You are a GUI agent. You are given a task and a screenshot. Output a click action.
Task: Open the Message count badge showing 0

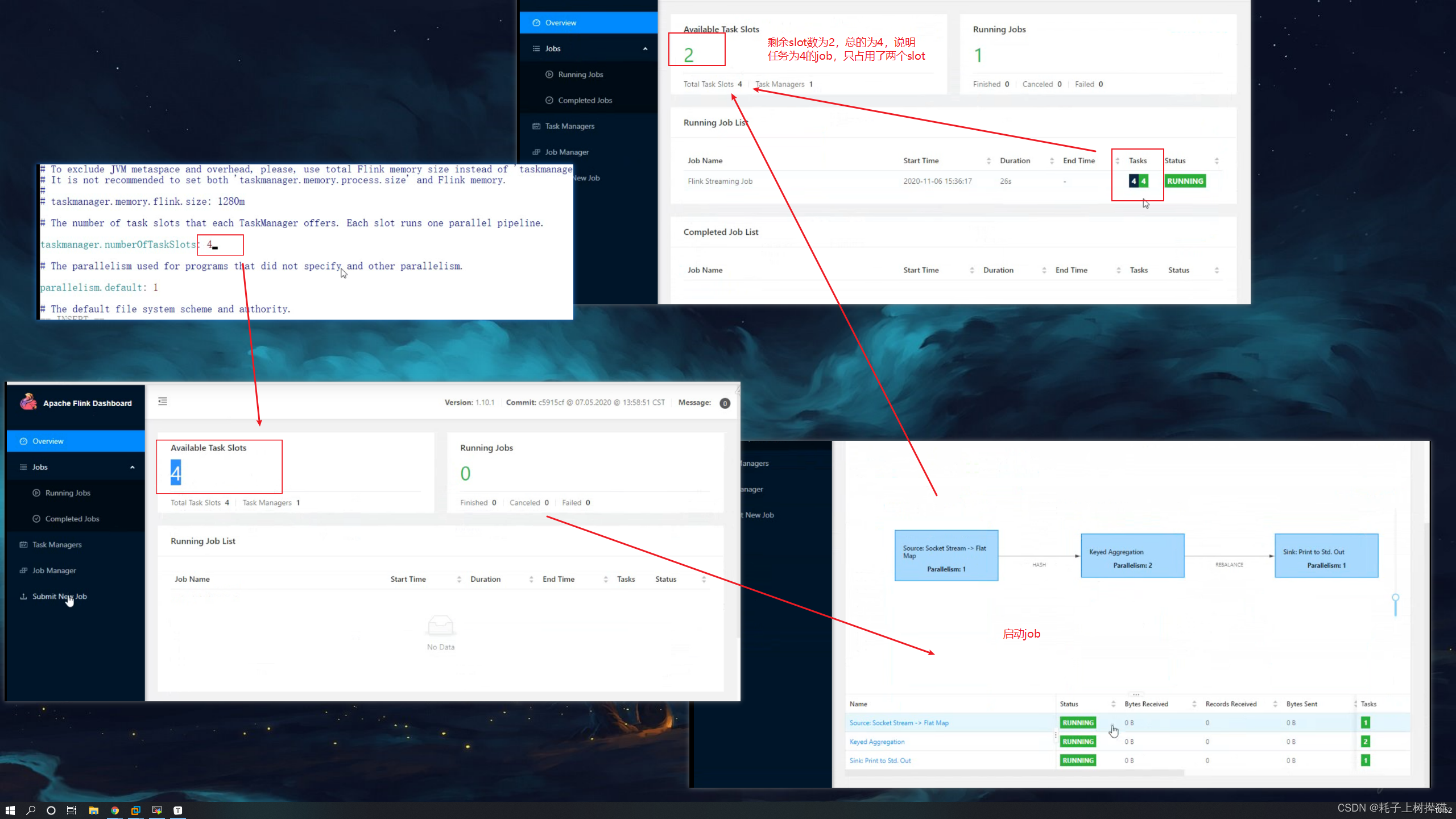pos(725,403)
